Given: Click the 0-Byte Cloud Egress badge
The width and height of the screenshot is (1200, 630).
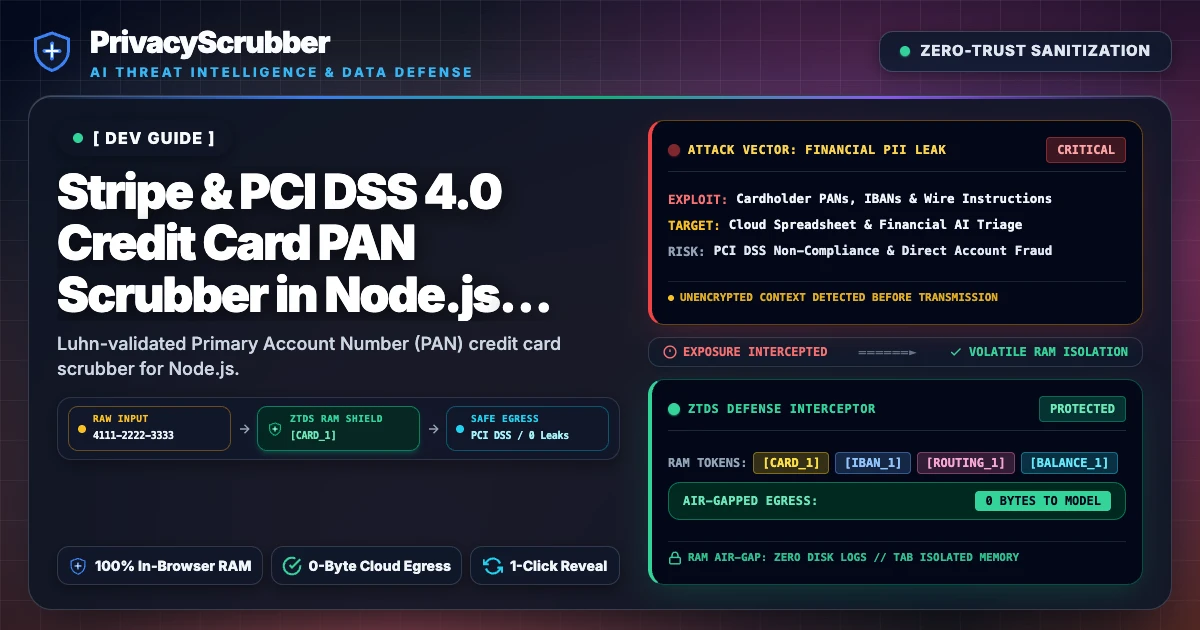Looking at the screenshot, I should click(x=366, y=566).
